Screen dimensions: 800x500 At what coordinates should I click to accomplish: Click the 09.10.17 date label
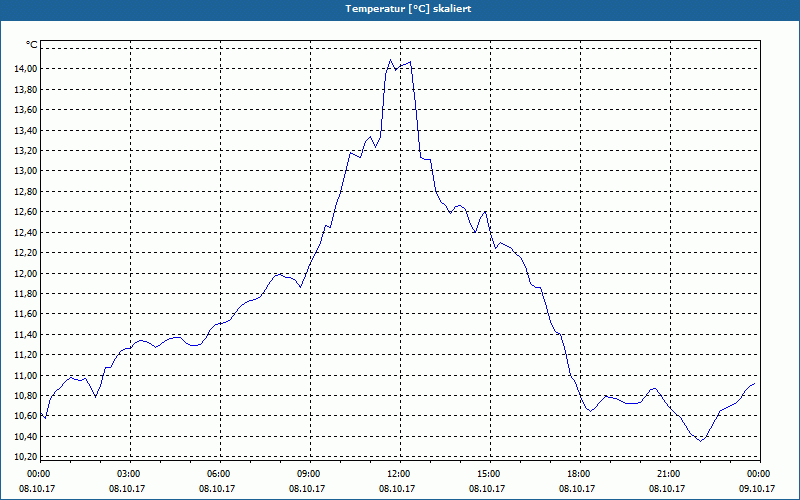coord(757,488)
